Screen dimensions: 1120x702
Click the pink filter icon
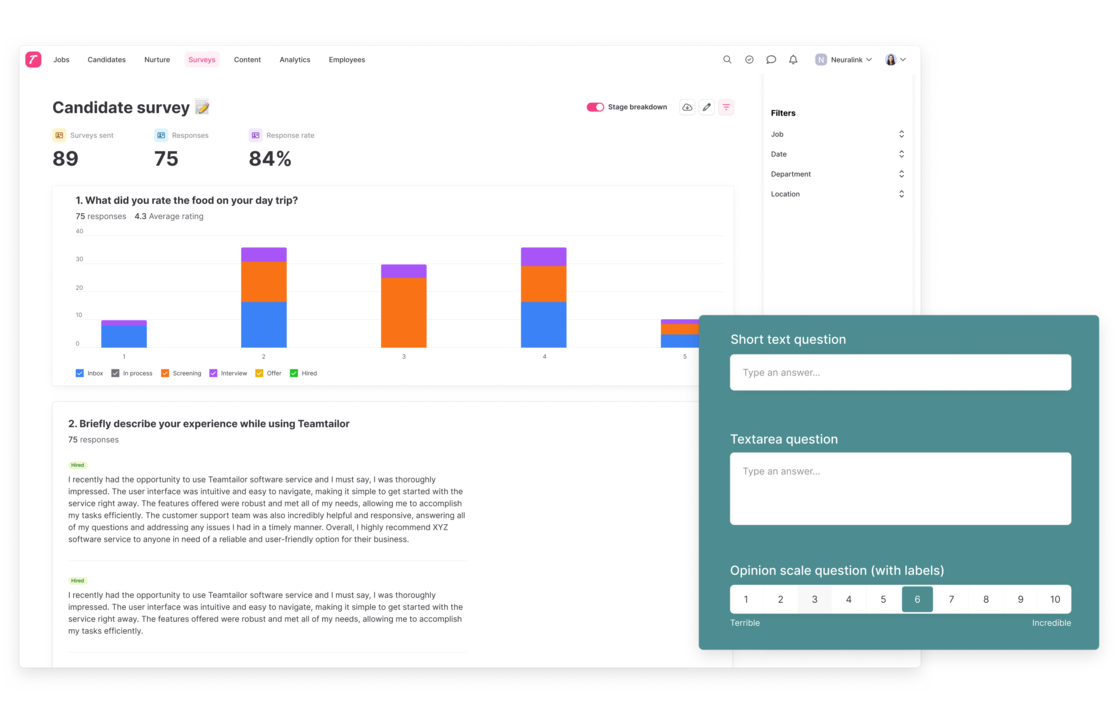point(726,107)
